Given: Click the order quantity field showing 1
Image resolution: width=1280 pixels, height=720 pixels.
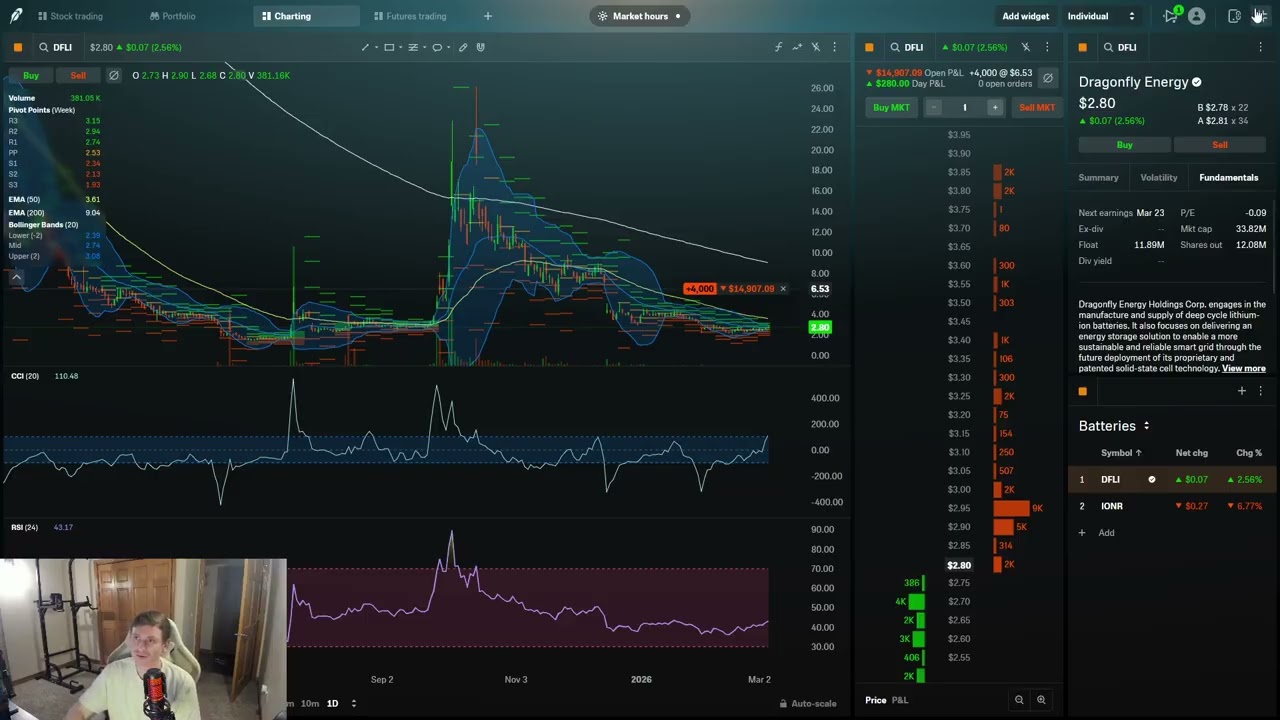Looking at the screenshot, I should 964,107.
